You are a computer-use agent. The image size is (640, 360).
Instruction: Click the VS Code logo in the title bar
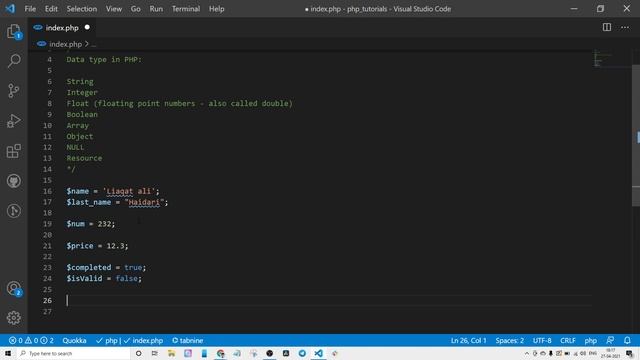(x=10, y=9)
